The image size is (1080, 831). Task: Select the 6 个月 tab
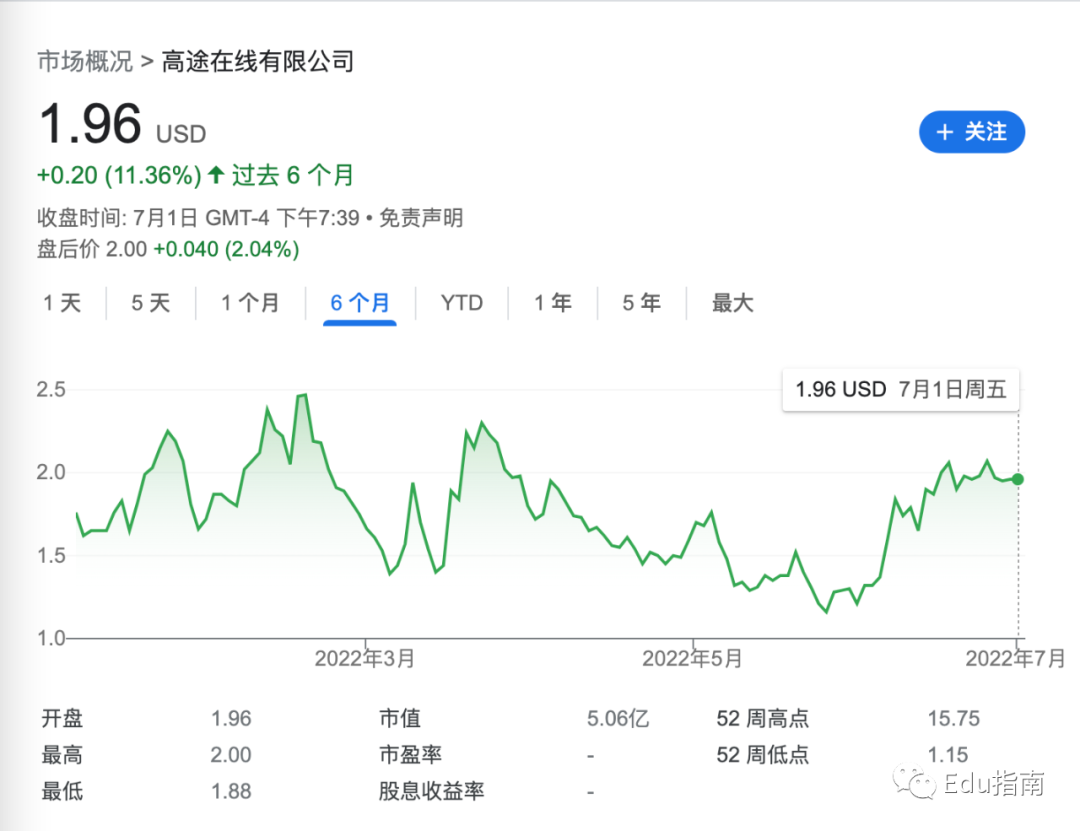pos(360,302)
